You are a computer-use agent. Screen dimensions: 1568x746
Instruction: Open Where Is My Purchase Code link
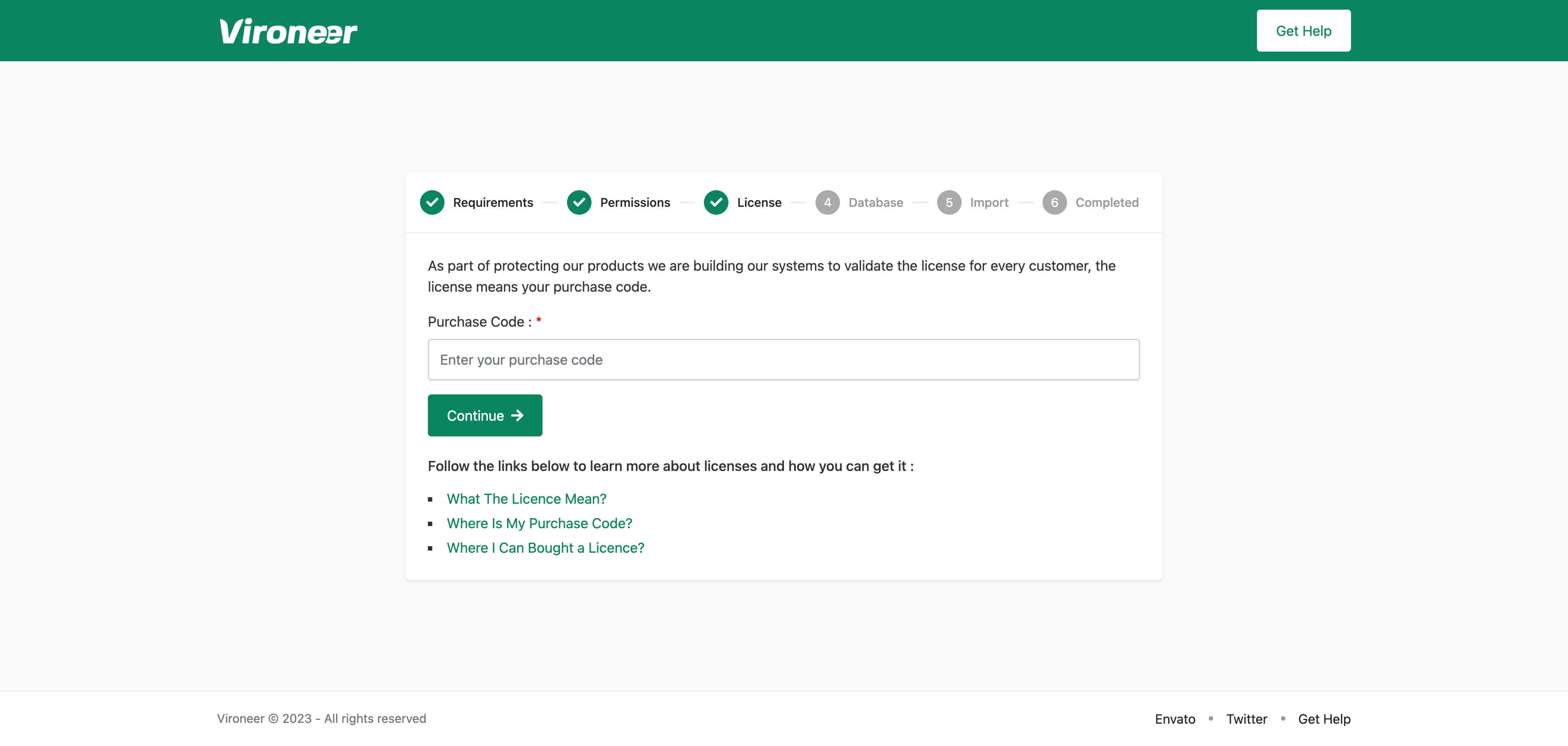pyautogui.click(x=539, y=523)
